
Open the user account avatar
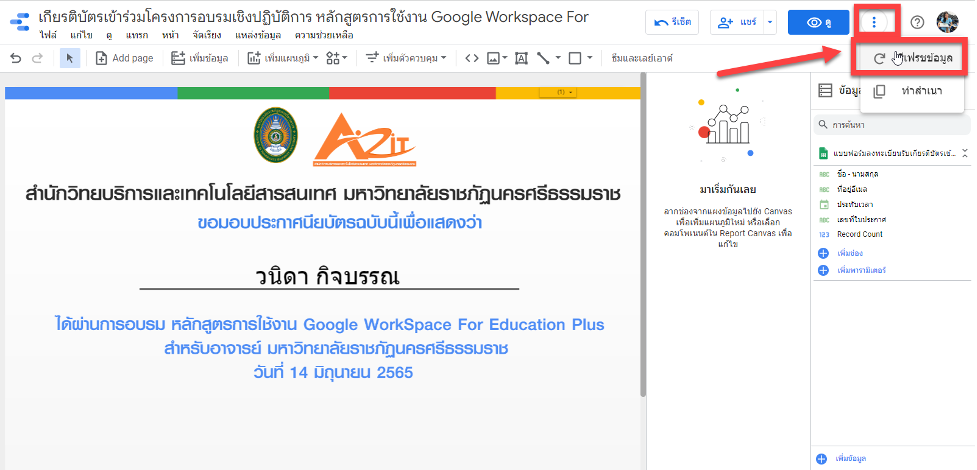pos(947,22)
